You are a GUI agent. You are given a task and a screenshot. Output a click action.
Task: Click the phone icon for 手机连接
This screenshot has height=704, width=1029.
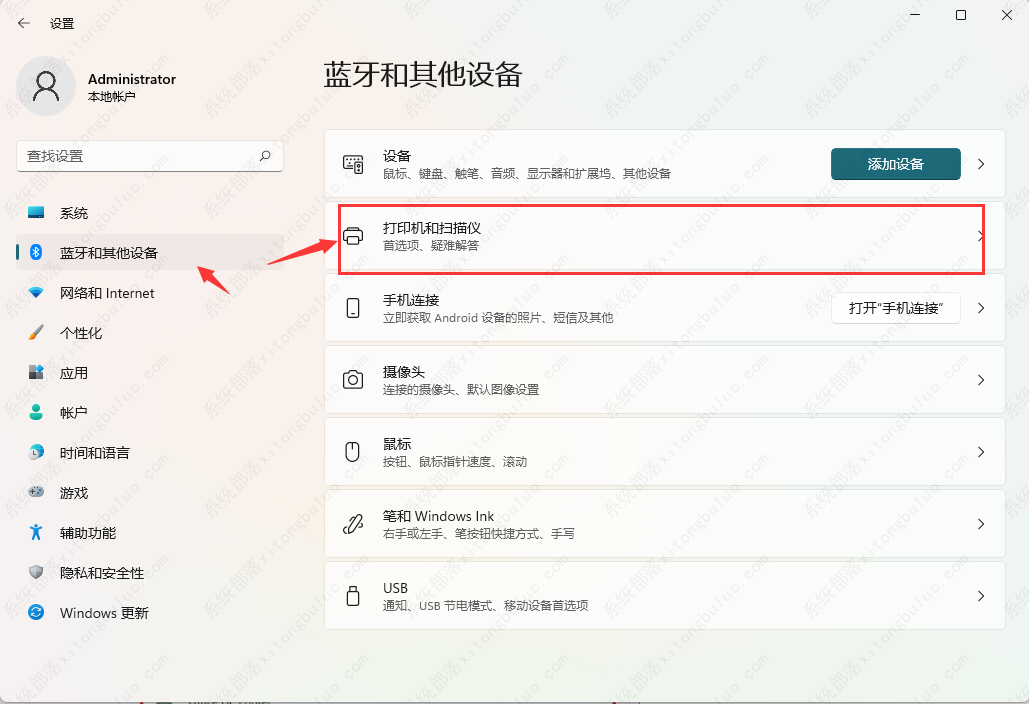coord(353,308)
